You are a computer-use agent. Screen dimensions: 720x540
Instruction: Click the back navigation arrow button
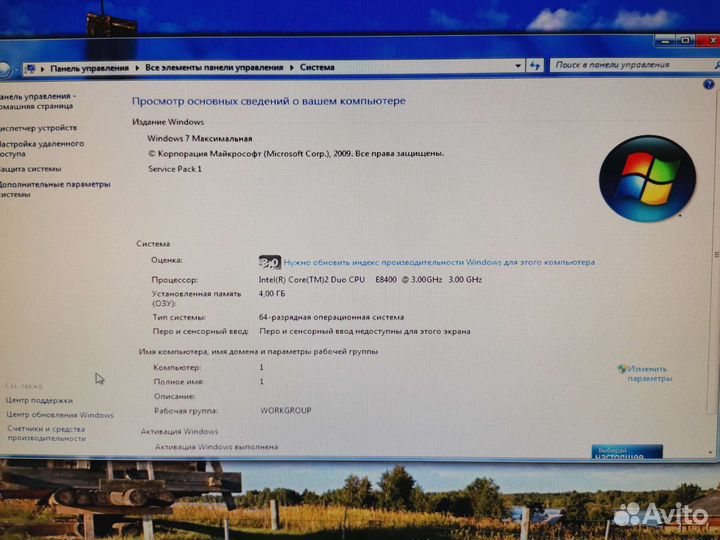[x=4, y=69]
